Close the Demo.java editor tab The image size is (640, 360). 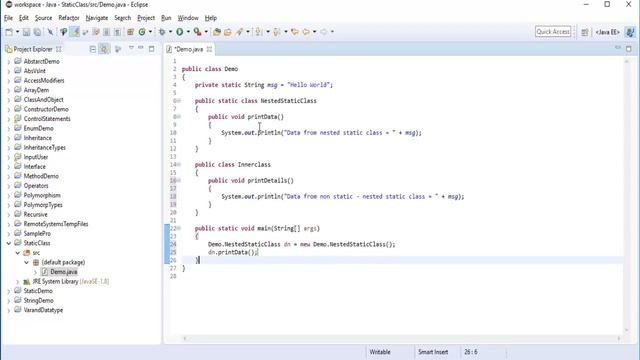coord(209,49)
